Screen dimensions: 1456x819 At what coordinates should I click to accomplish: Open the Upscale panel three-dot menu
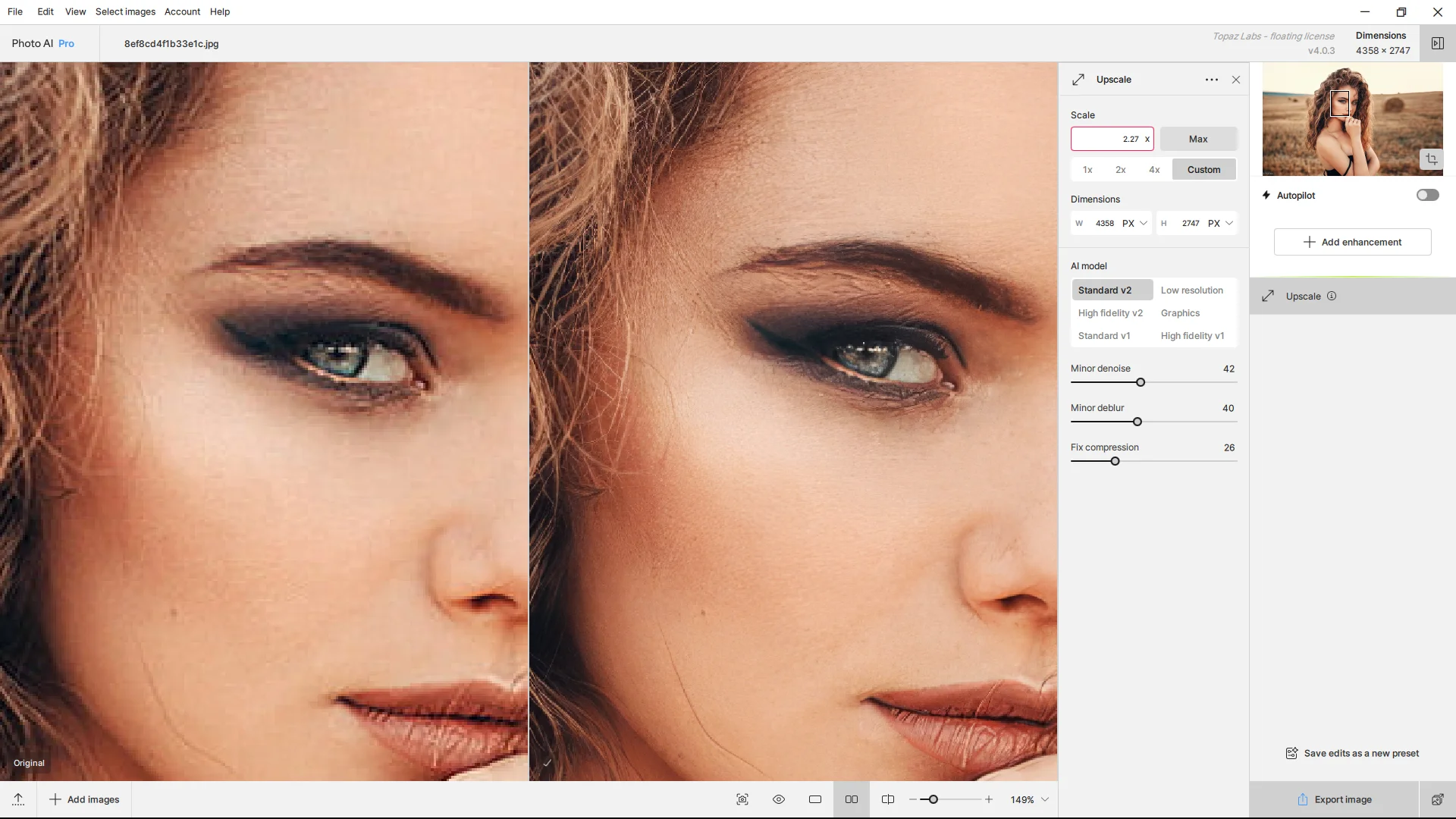pyautogui.click(x=1212, y=80)
